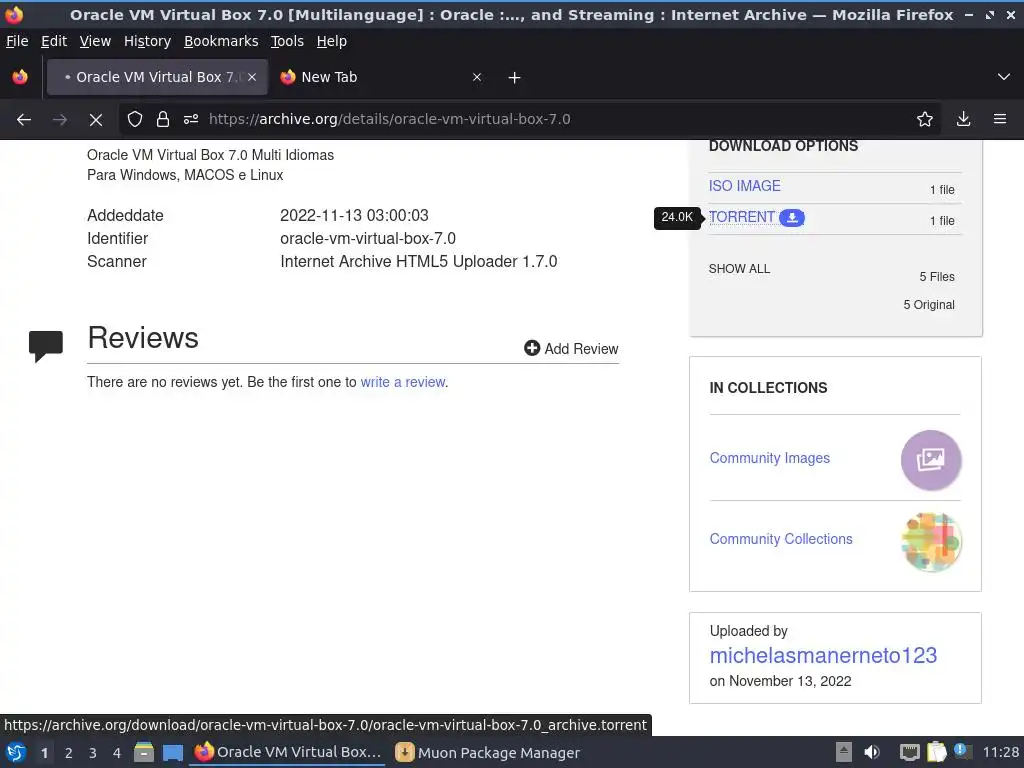Screen dimensions: 1024x768
Task: Switch to Muon Package Manager taskbar window
Action: (488, 753)
